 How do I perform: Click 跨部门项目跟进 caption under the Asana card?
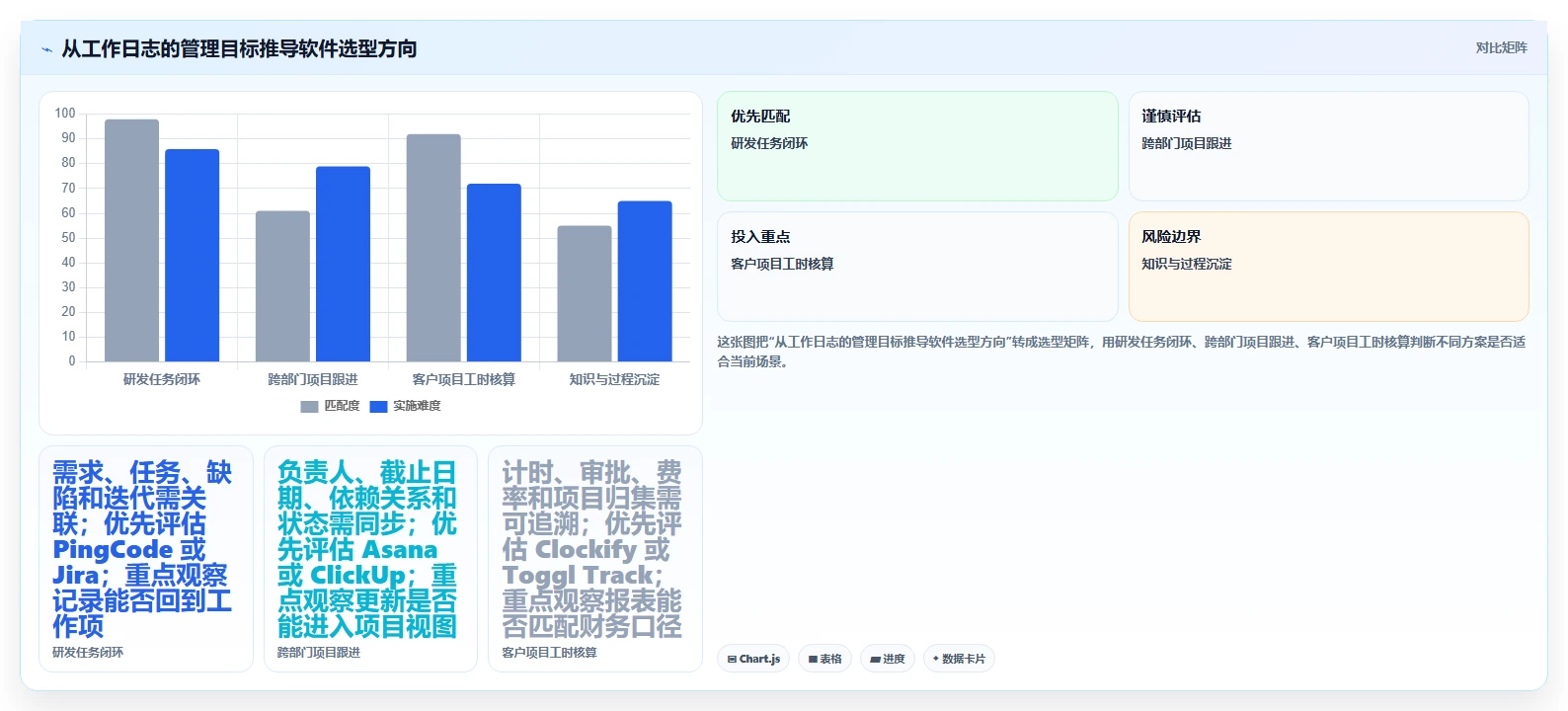319,653
